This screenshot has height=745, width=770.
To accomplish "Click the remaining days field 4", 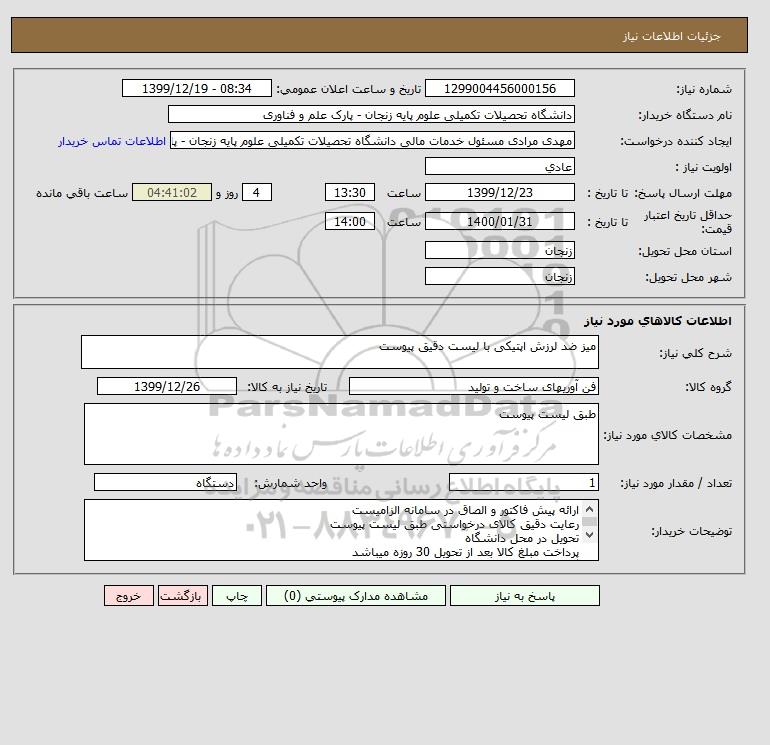I will point(257,193).
